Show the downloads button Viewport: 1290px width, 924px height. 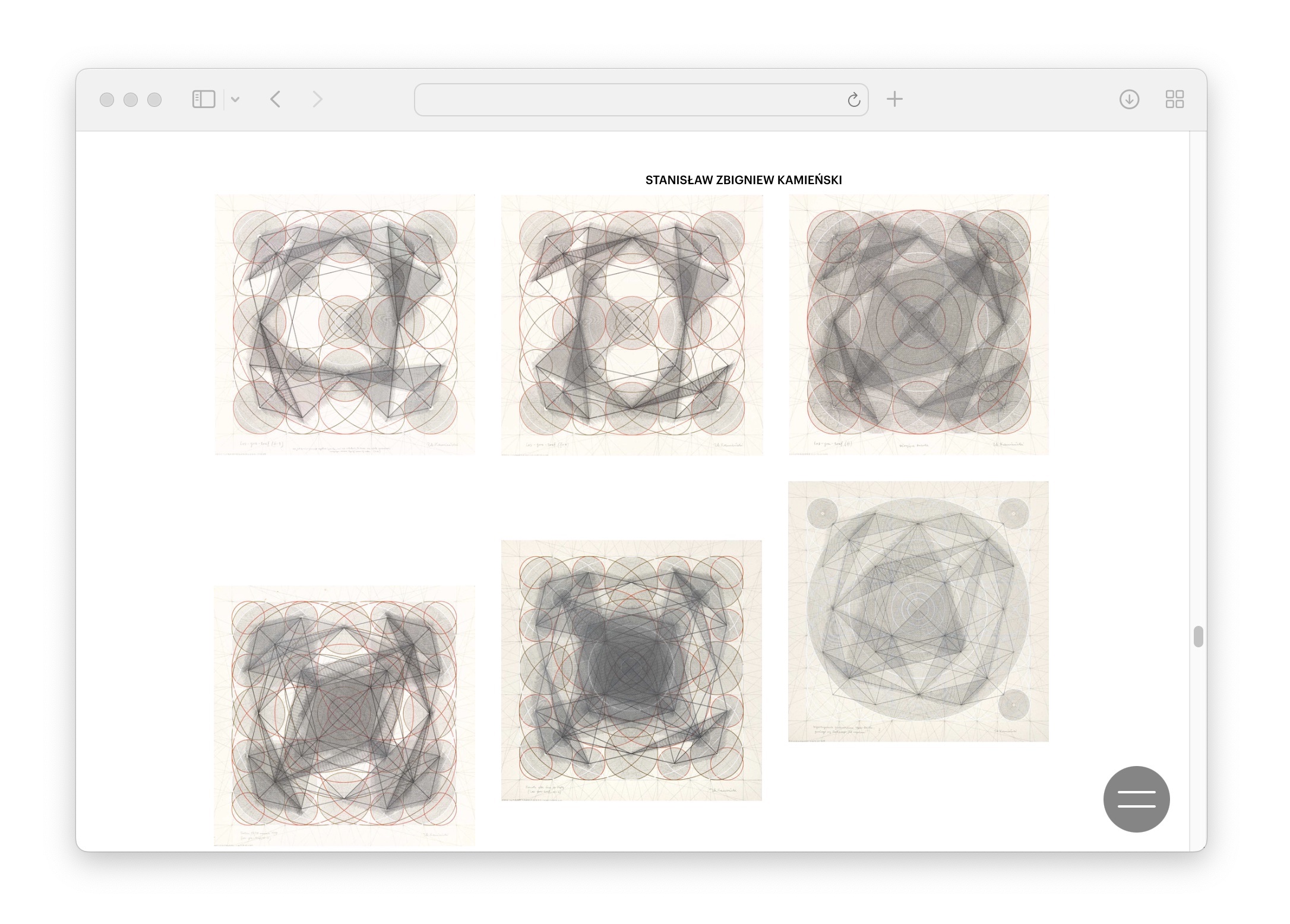[x=1129, y=99]
